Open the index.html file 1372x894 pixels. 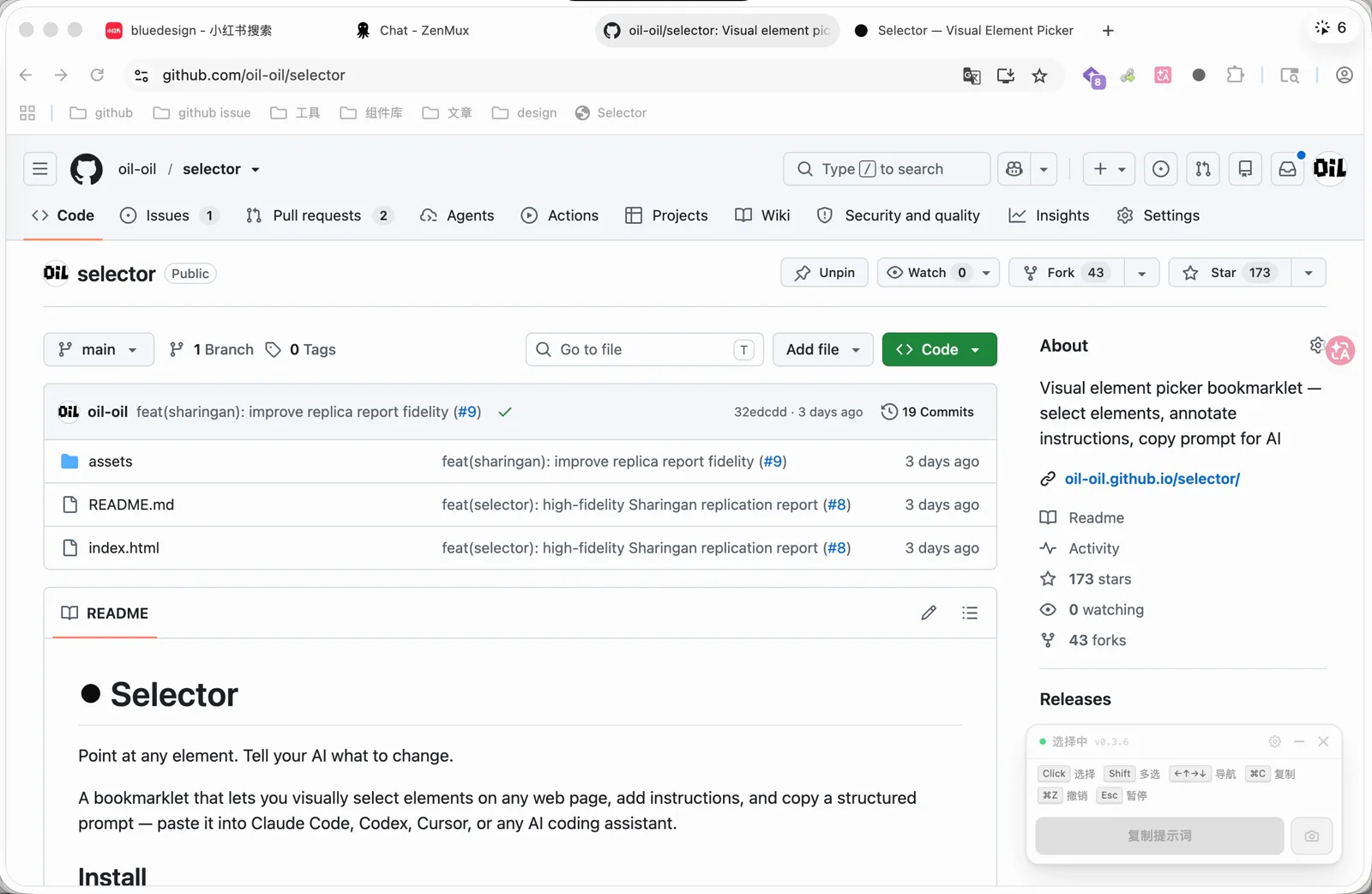(123, 548)
